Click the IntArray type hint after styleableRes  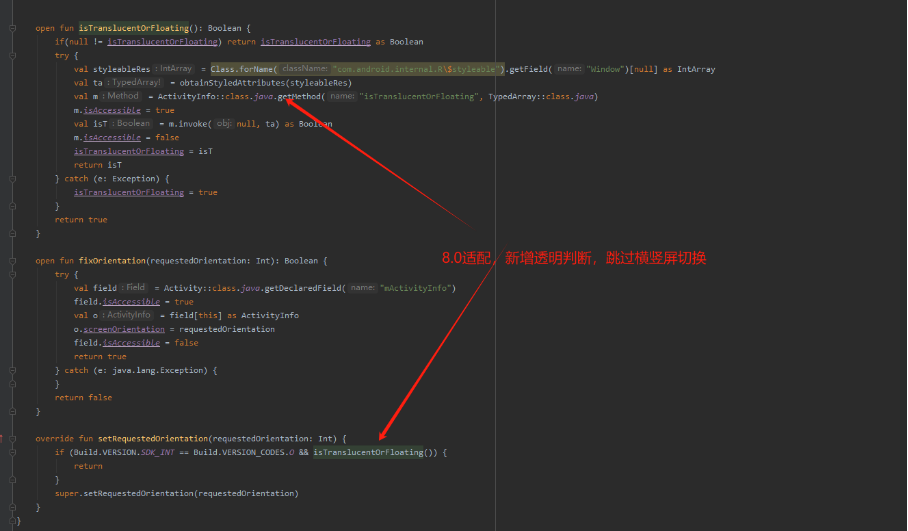(174, 69)
